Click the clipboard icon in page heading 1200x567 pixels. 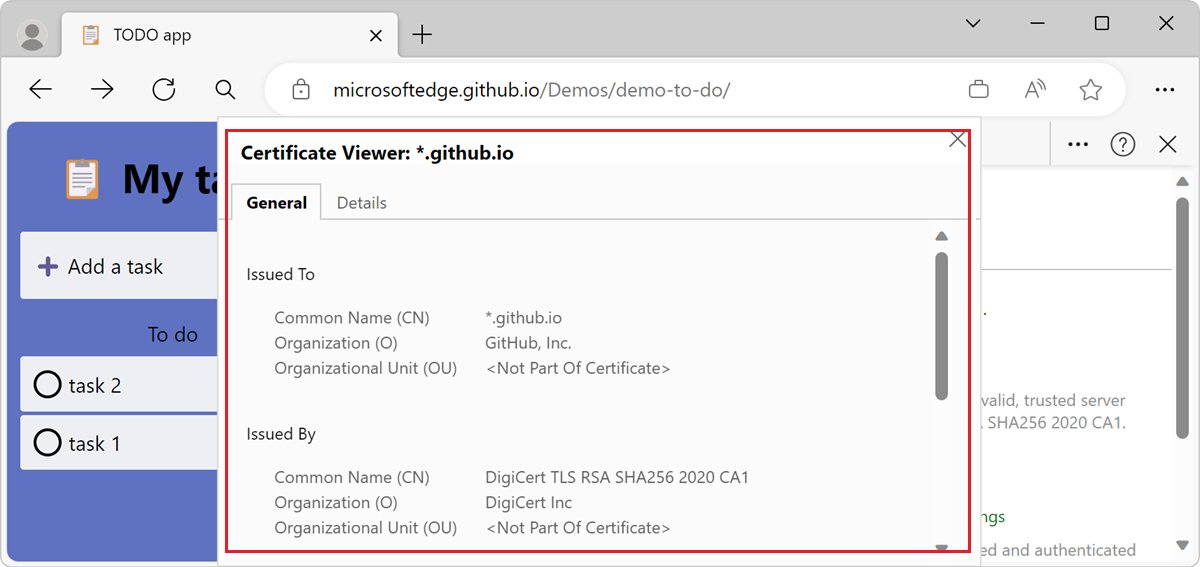point(82,180)
